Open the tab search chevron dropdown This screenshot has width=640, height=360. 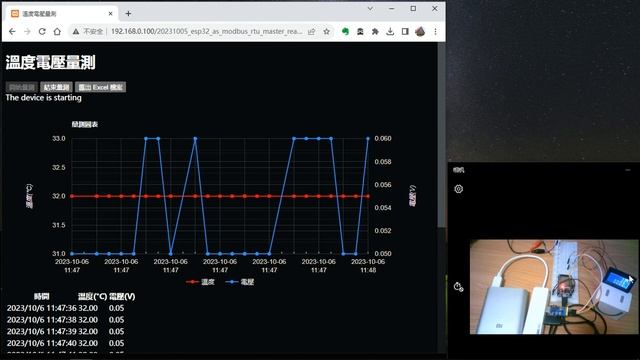[370, 8]
